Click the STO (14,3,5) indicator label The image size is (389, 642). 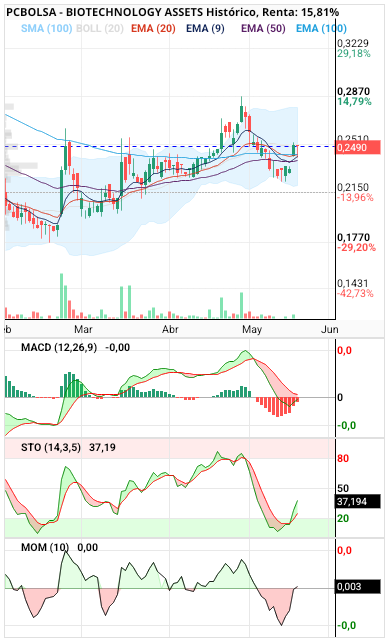51,448
